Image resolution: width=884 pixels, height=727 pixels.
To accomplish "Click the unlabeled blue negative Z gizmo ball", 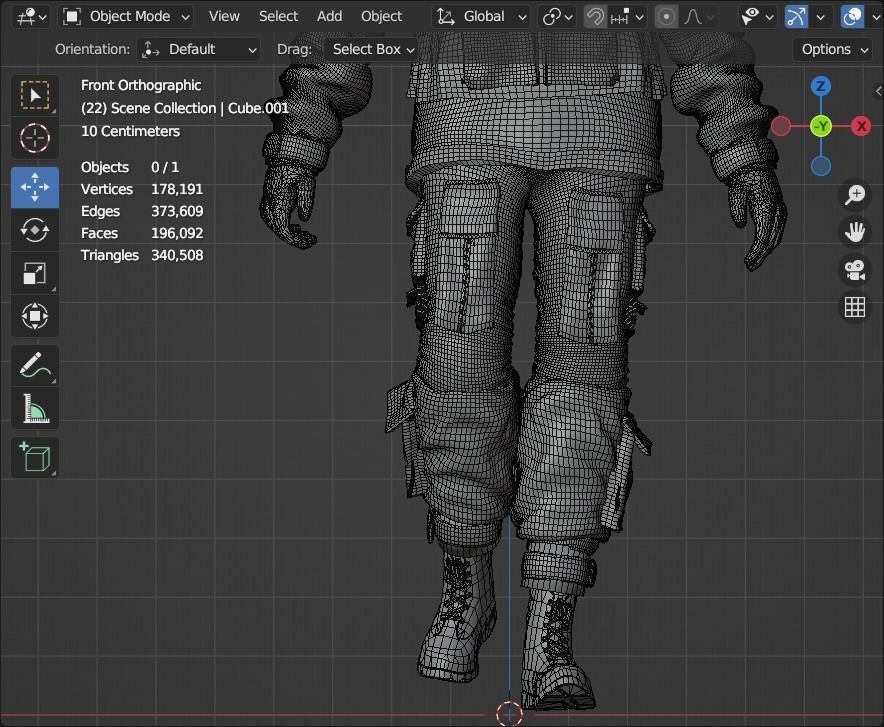I will coord(821,166).
